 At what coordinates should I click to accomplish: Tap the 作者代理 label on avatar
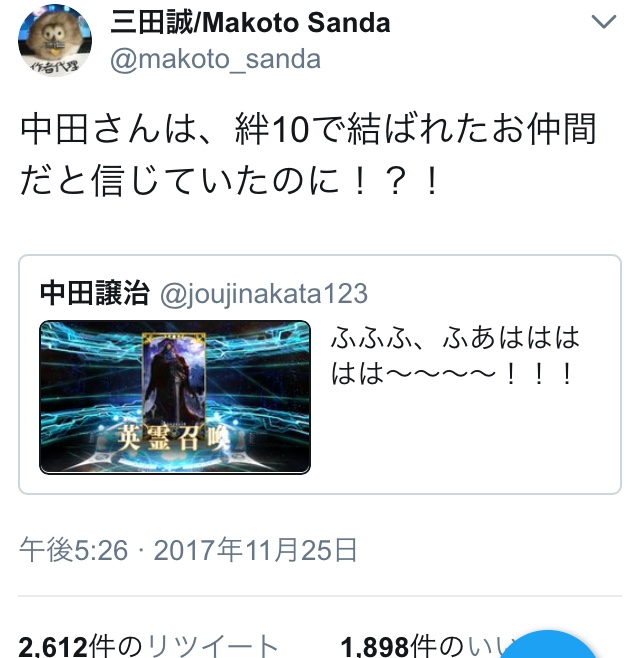(55, 67)
